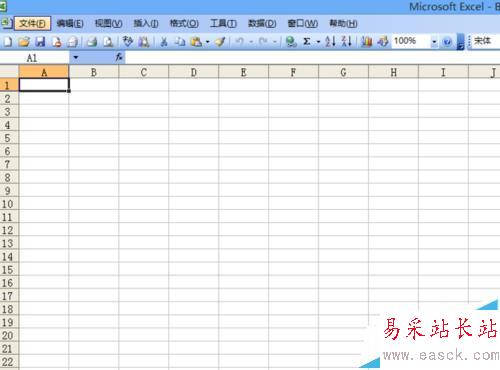
Task: Open the Redo history dropdown arrow
Action: coord(275,42)
